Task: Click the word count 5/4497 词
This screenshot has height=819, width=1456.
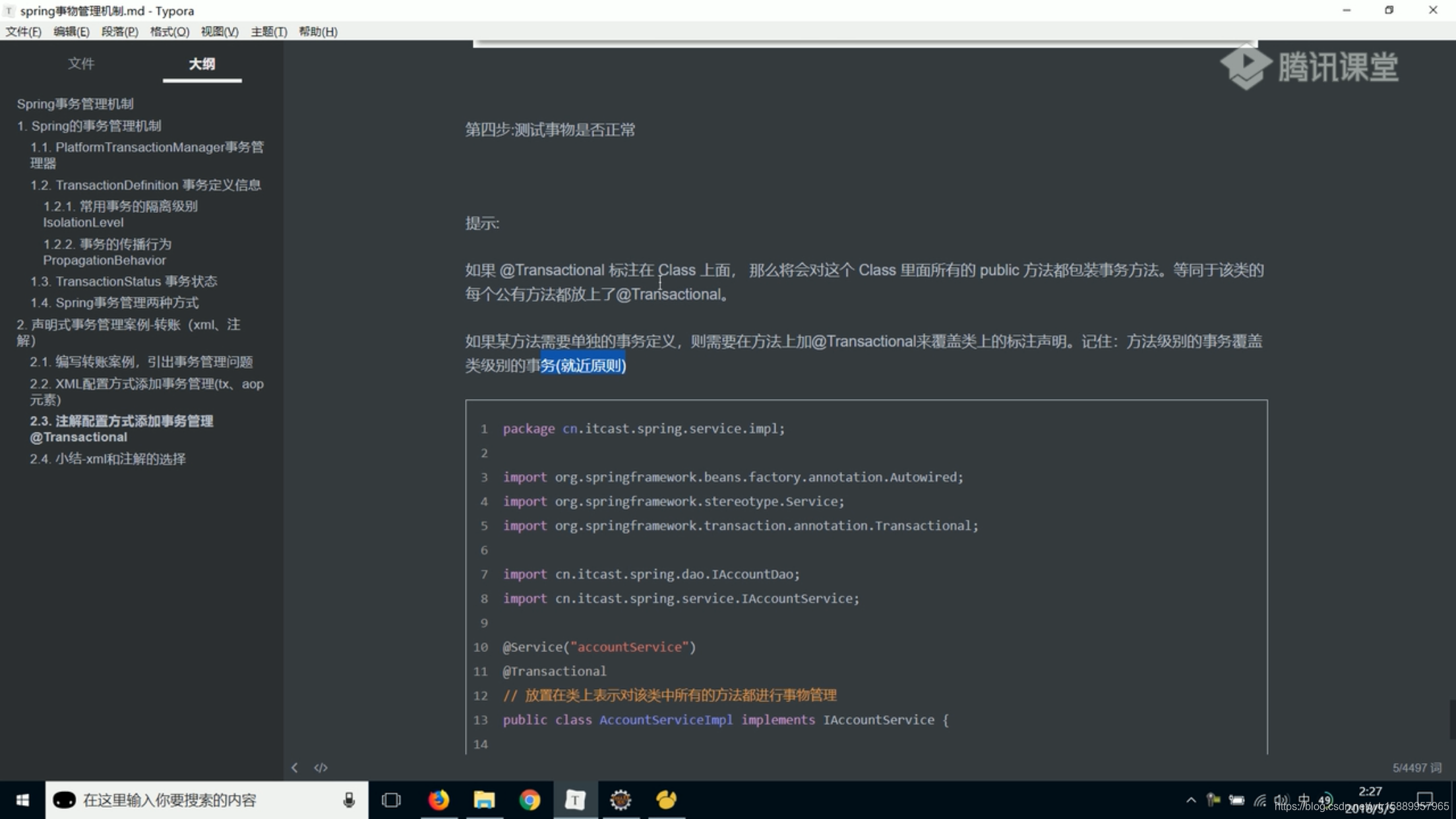Action: [x=1417, y=768]
